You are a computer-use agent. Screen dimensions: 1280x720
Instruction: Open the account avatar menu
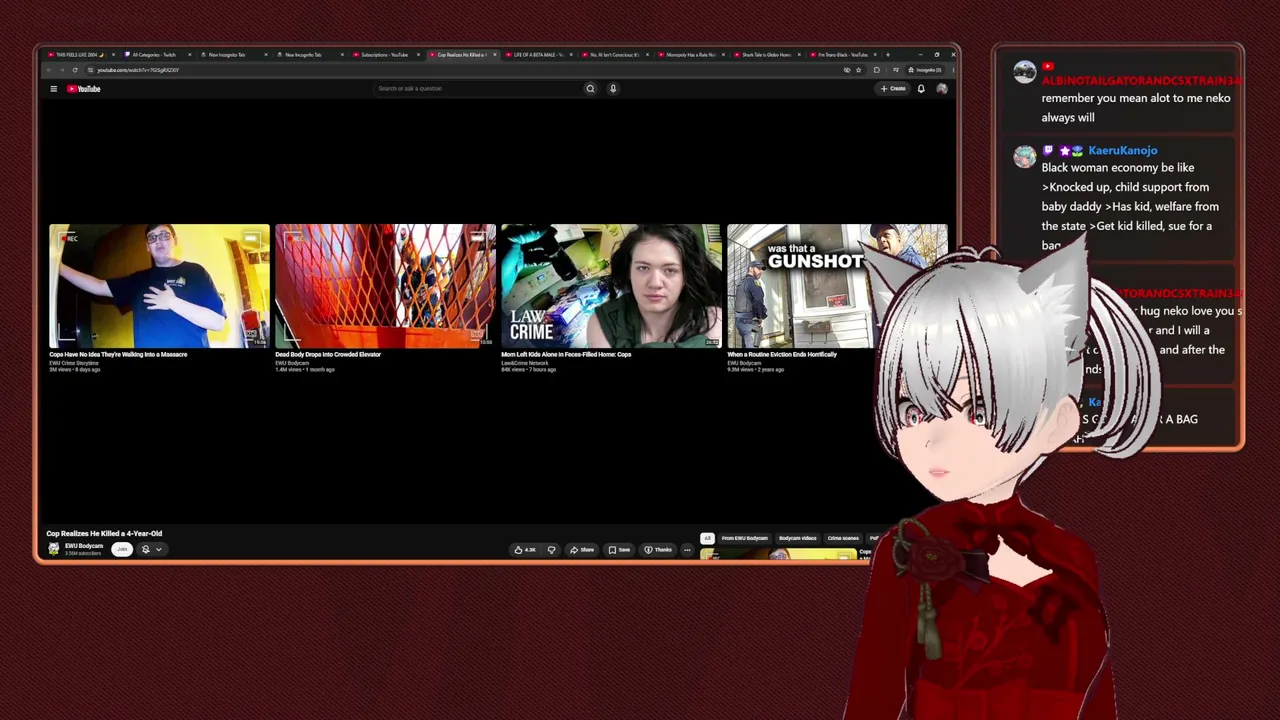941,89
